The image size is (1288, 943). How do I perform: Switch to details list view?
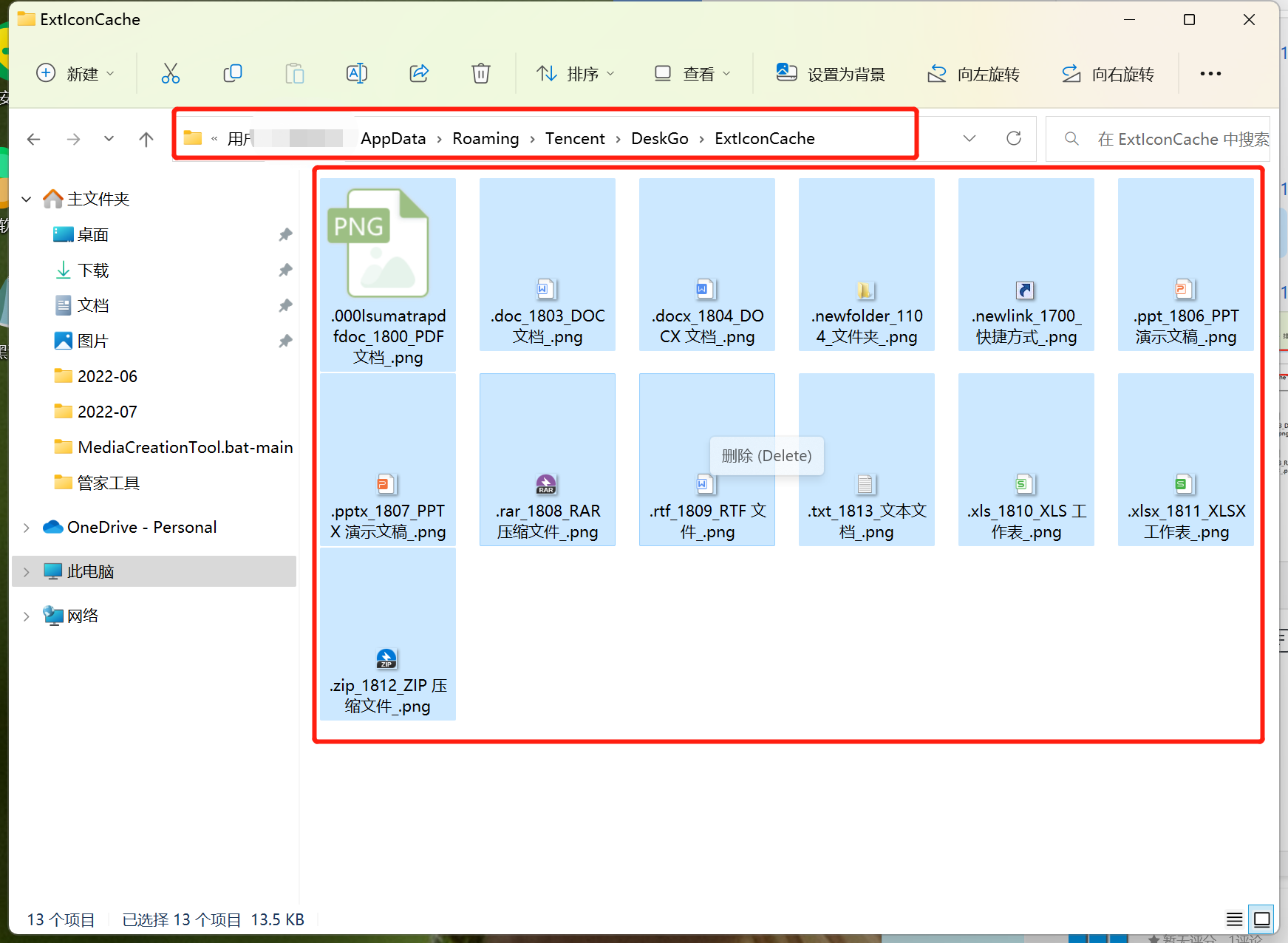(1234, 919)
